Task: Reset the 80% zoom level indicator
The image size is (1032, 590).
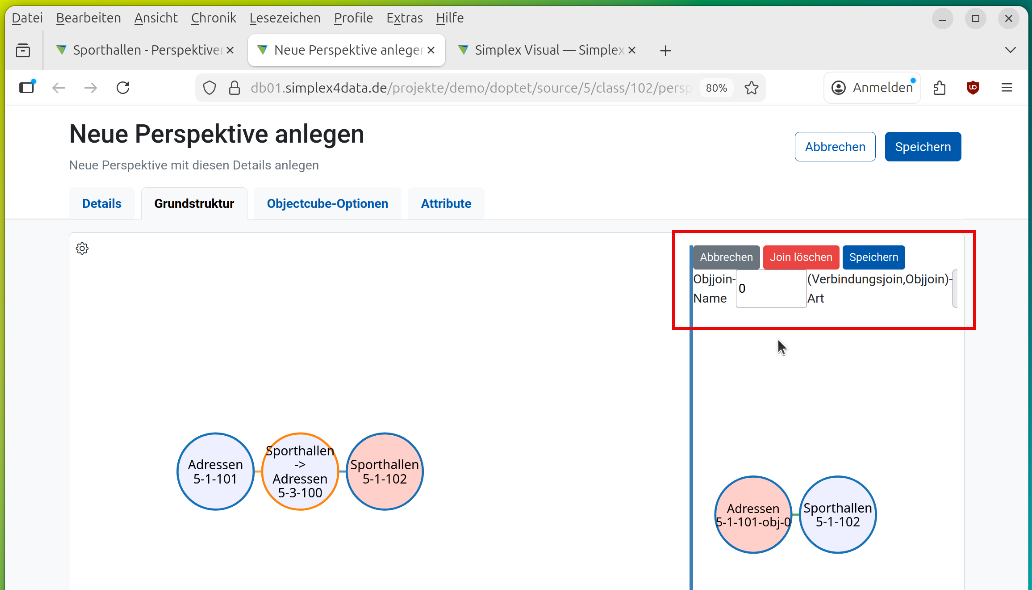Action: pos(716,88)
